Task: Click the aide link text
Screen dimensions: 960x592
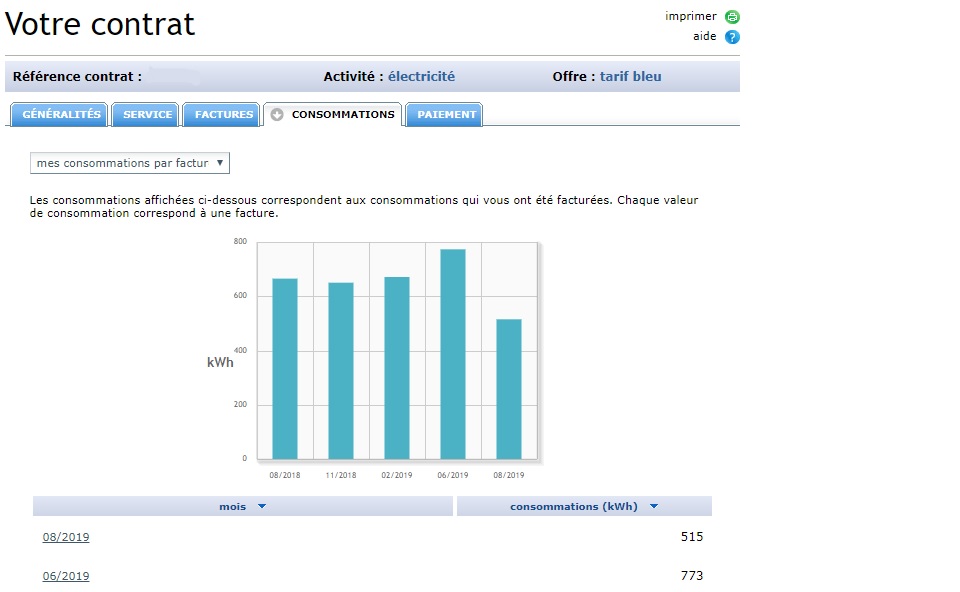Action: 705,36
